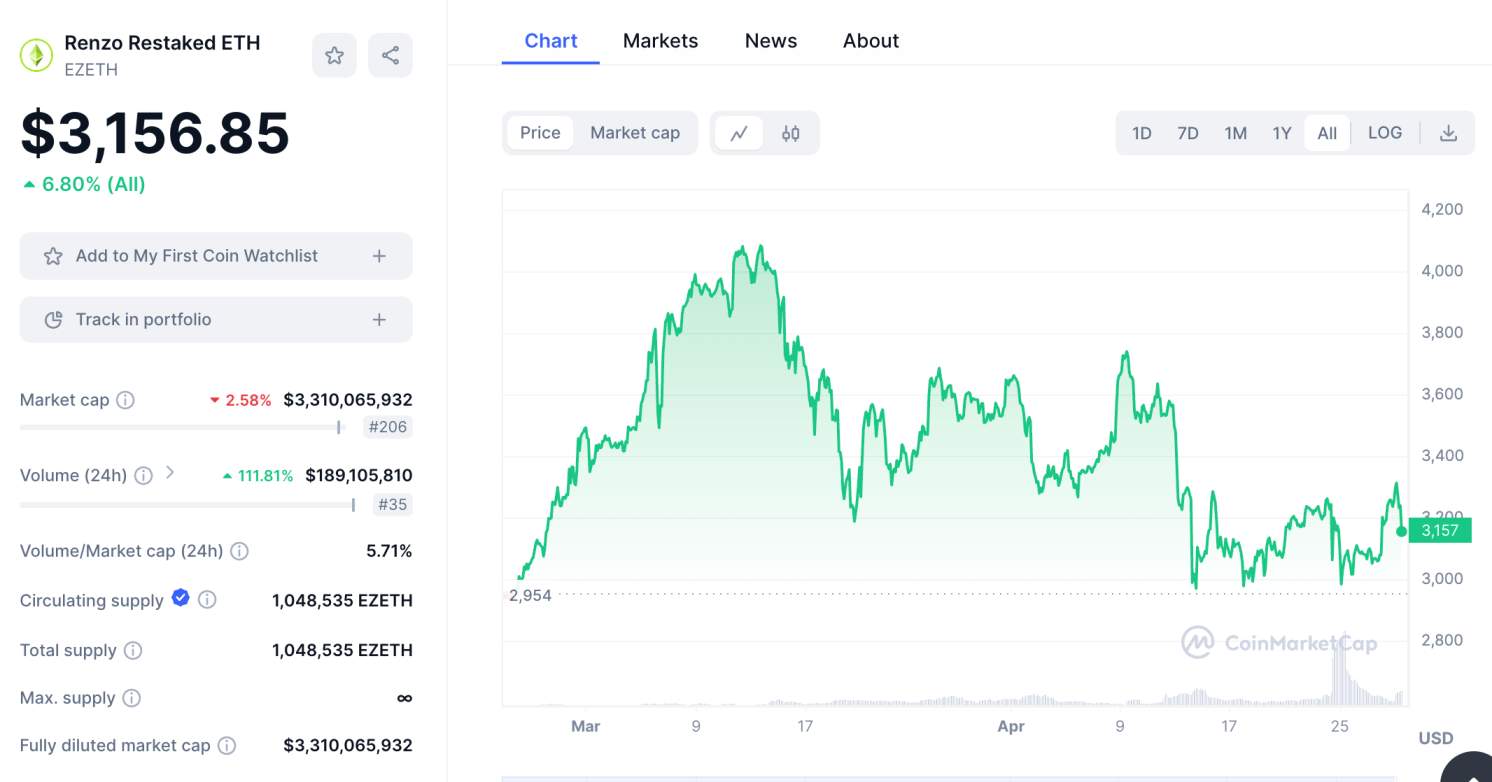The image size is (1492, 782).
Task: Click the USD currency label
Action: click(x=1436, y=739)
